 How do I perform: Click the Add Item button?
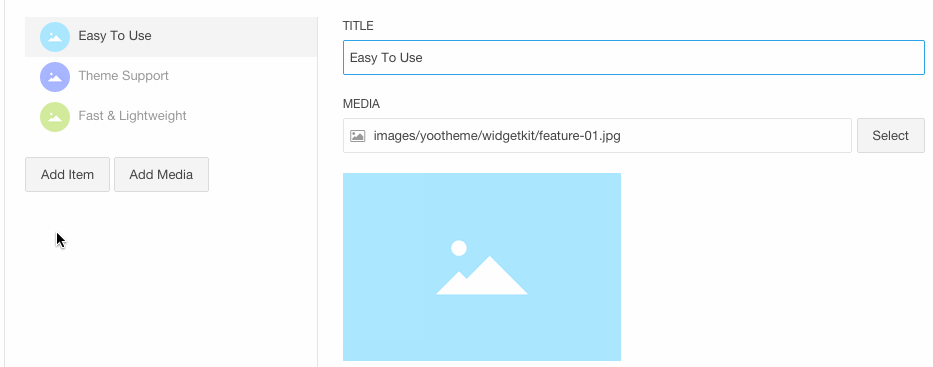point(67,174)
